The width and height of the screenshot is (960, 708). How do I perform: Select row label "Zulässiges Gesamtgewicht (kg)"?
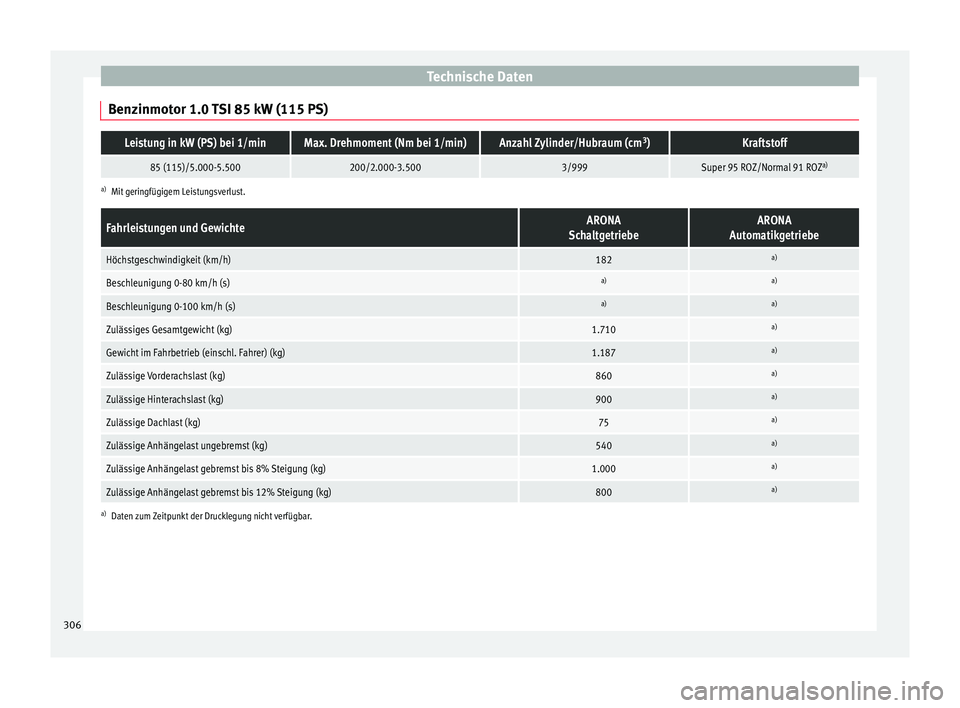click(x=169, y=330)
